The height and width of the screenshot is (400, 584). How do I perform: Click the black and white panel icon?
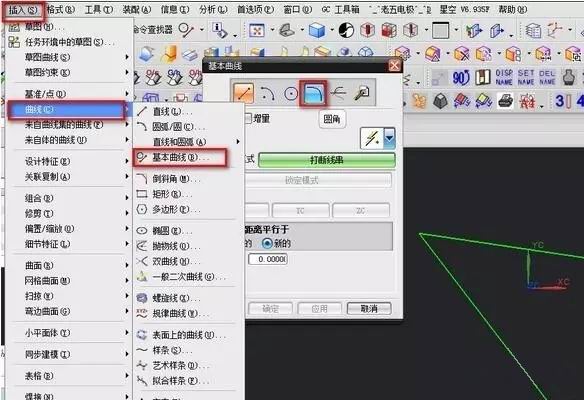(483, 77)
